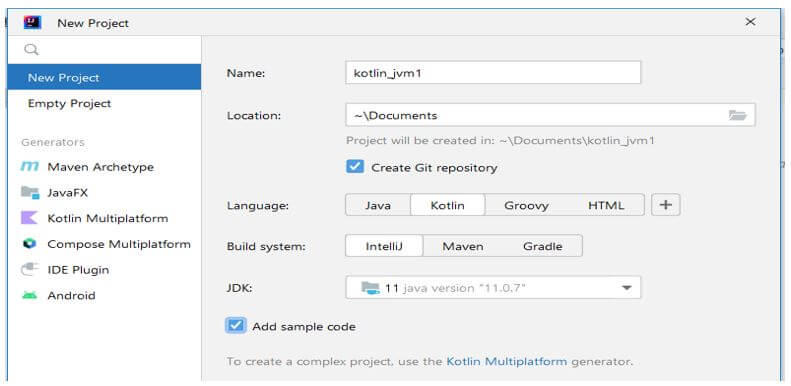Click the 'New Project' title bar text
The image size is (791, 386).
pyautogui.click(x=93, y=23)
